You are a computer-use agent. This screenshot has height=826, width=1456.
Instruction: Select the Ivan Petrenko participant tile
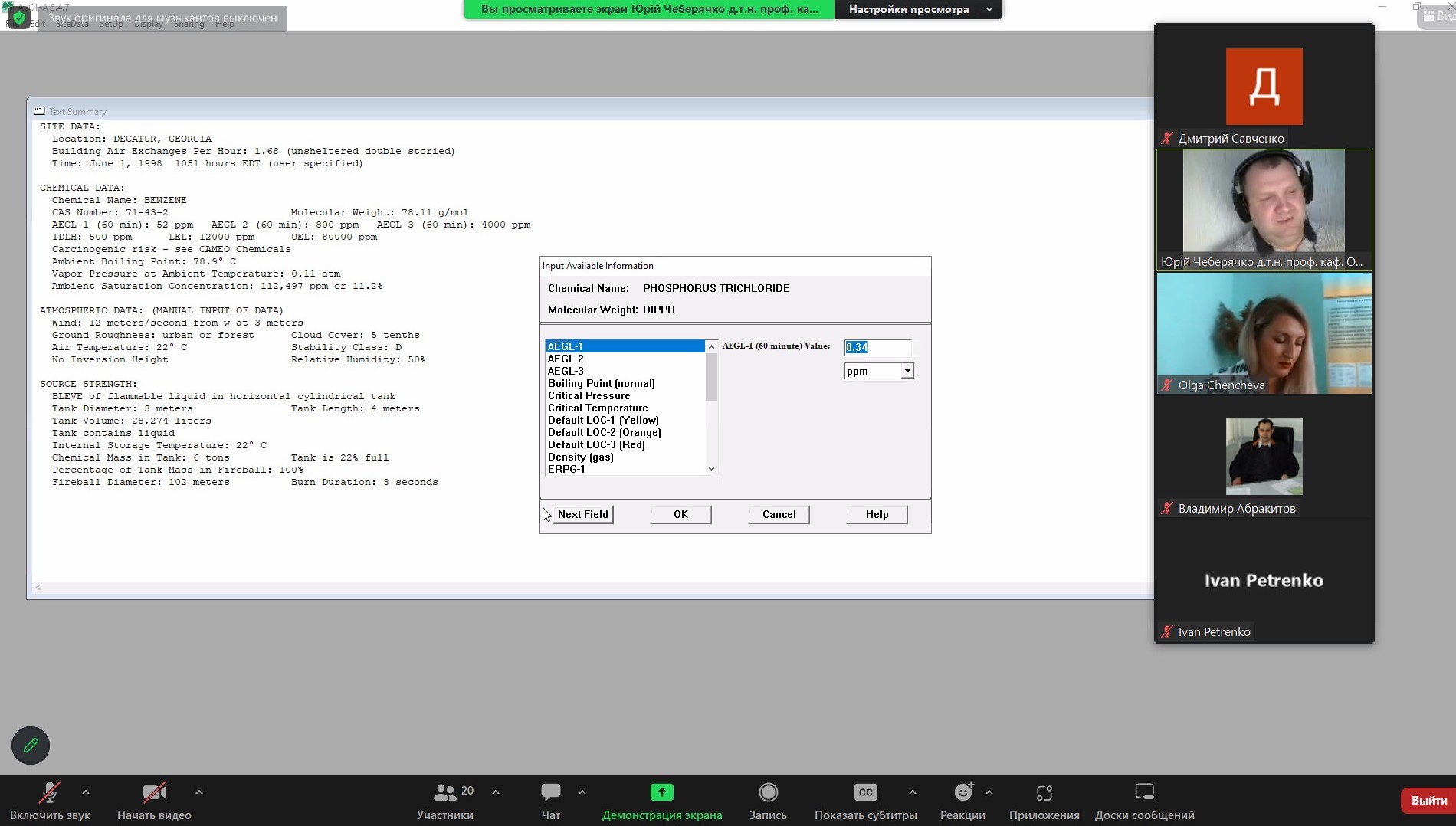click(x=1264, y=580)
